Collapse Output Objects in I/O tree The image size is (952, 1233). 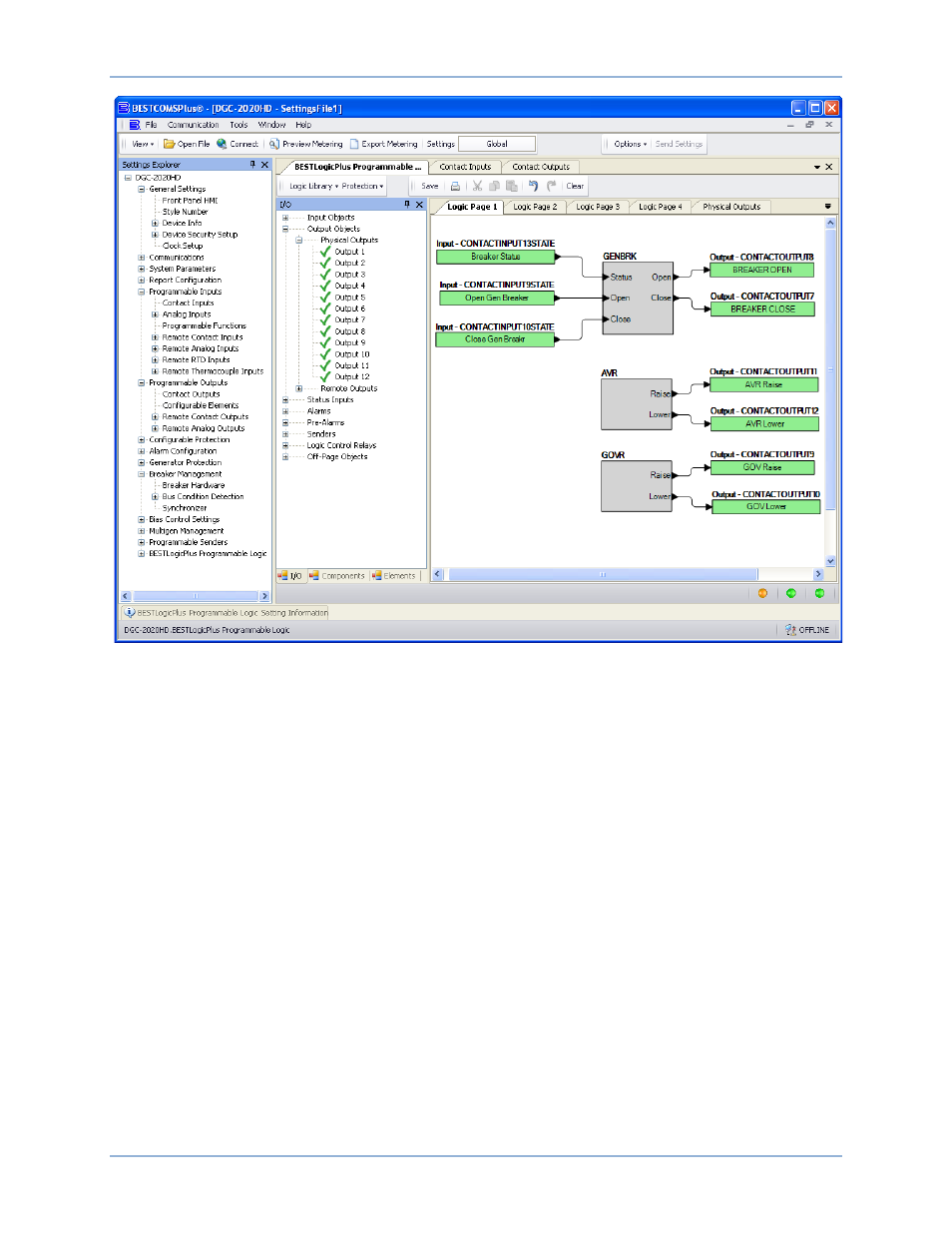[x=285, y=229]
